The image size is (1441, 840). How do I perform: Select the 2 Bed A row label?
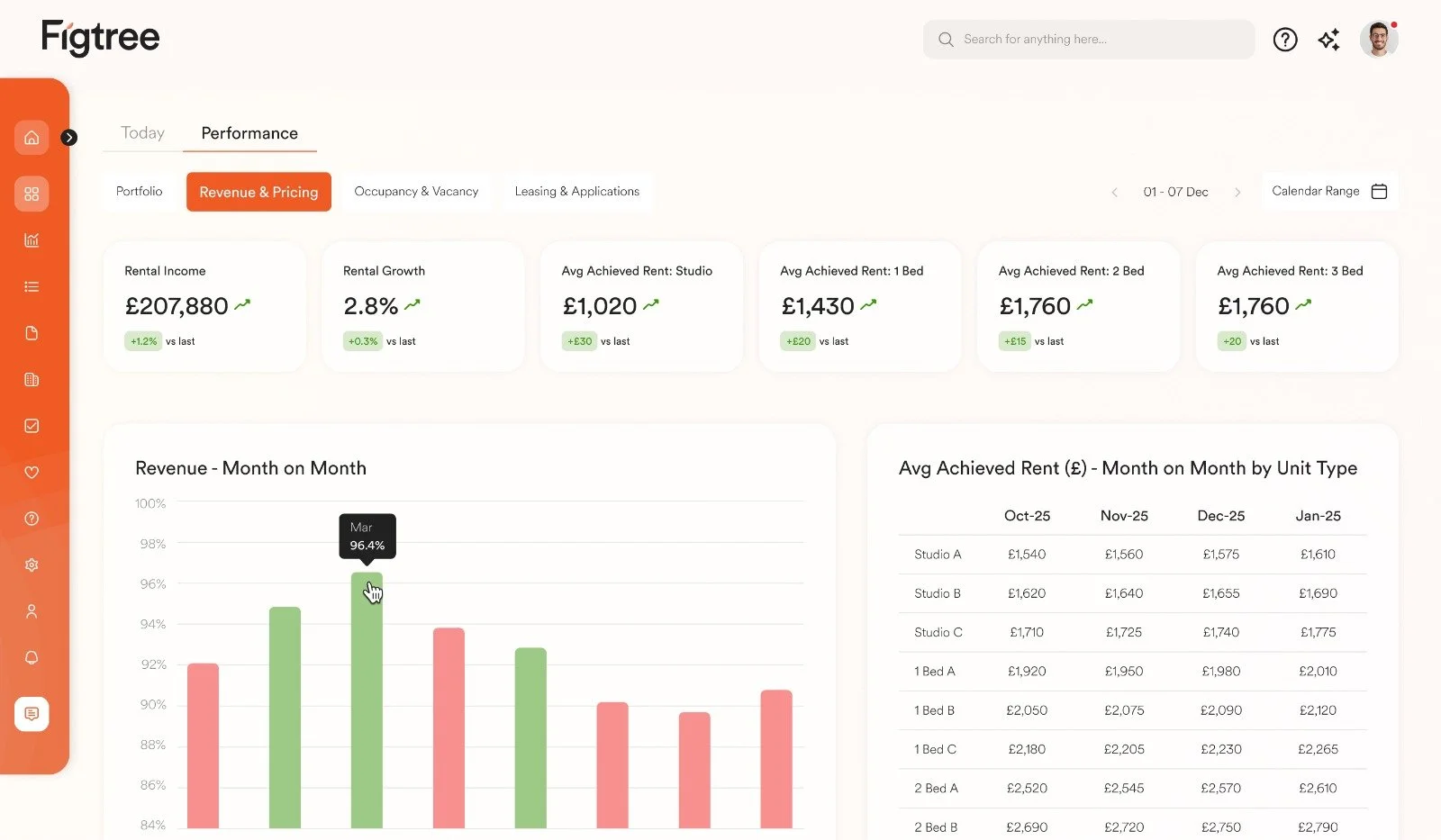(937, 788)
